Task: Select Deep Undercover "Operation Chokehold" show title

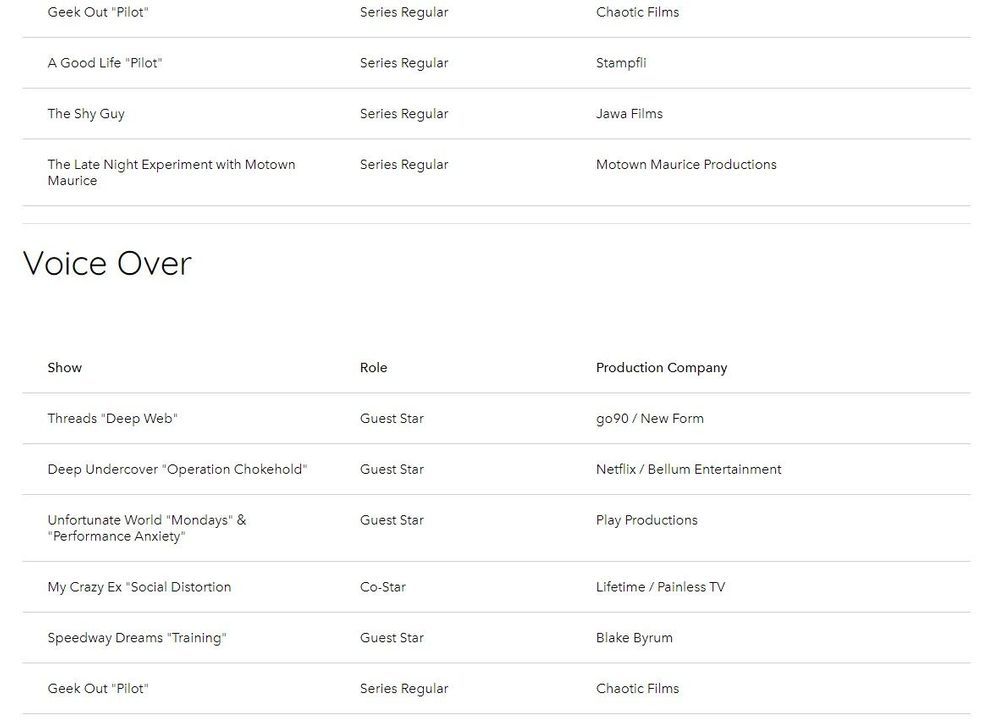Action: pos(177,470)
